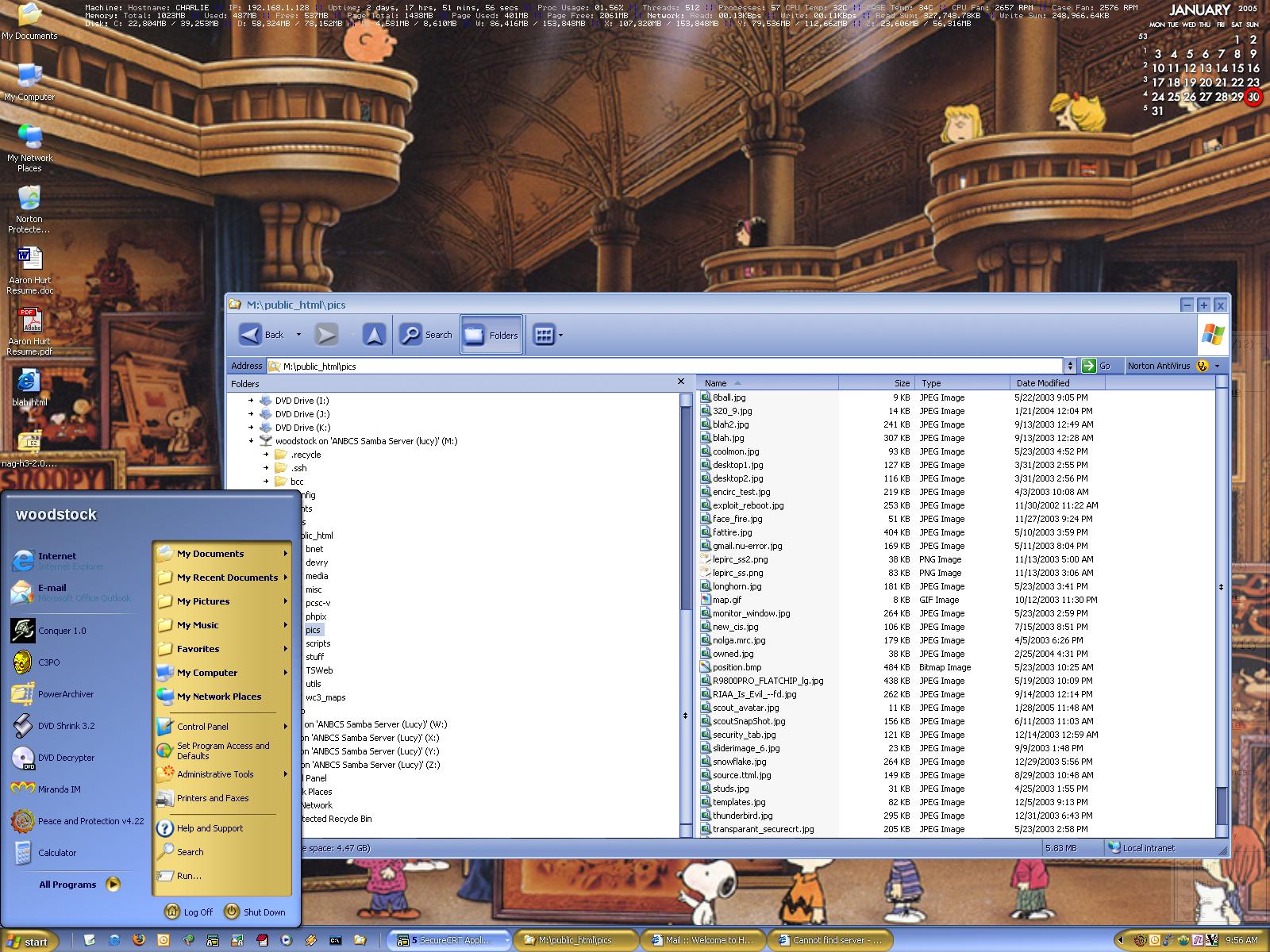Click the address field M:\public_html\pics
This screenshot has width=1270, height=952.
click(x=665, y=367)
